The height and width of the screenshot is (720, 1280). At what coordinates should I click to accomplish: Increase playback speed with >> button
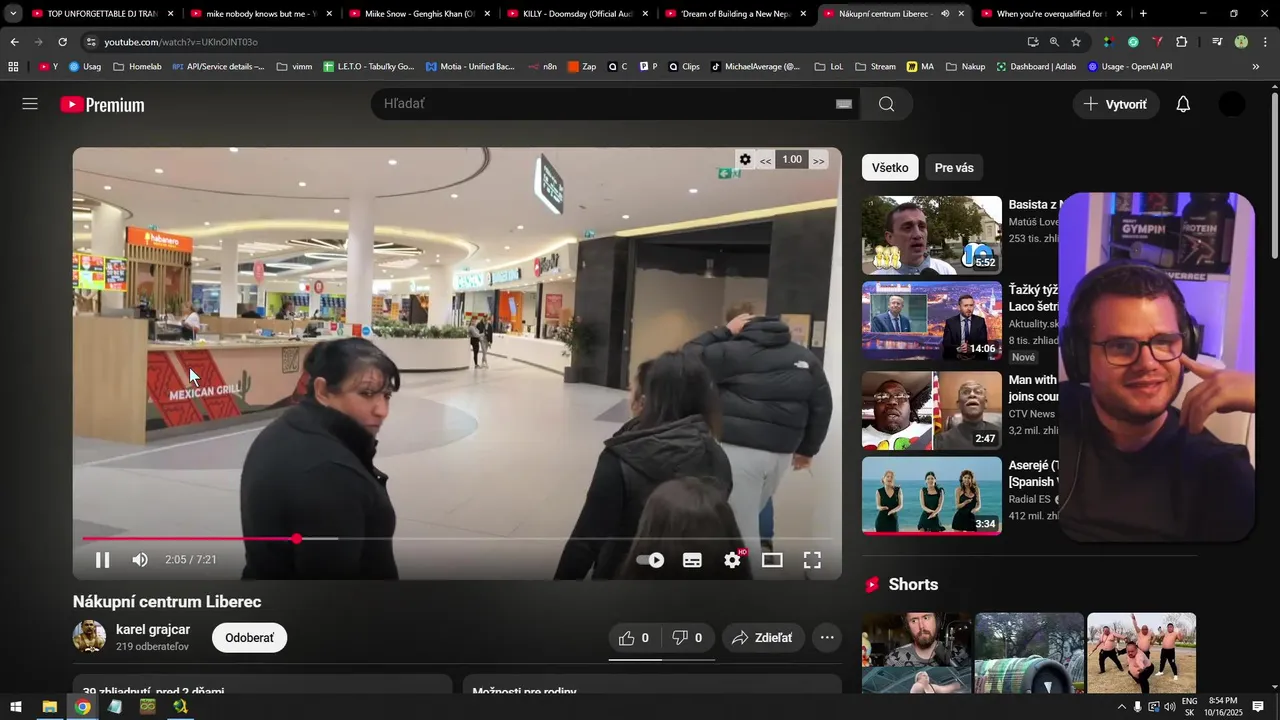point(818,160)
